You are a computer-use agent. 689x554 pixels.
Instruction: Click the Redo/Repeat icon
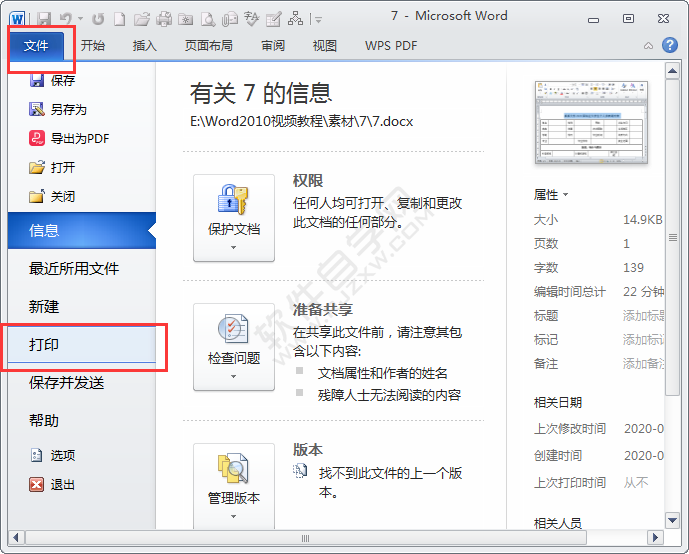click(x=98, y=19)
